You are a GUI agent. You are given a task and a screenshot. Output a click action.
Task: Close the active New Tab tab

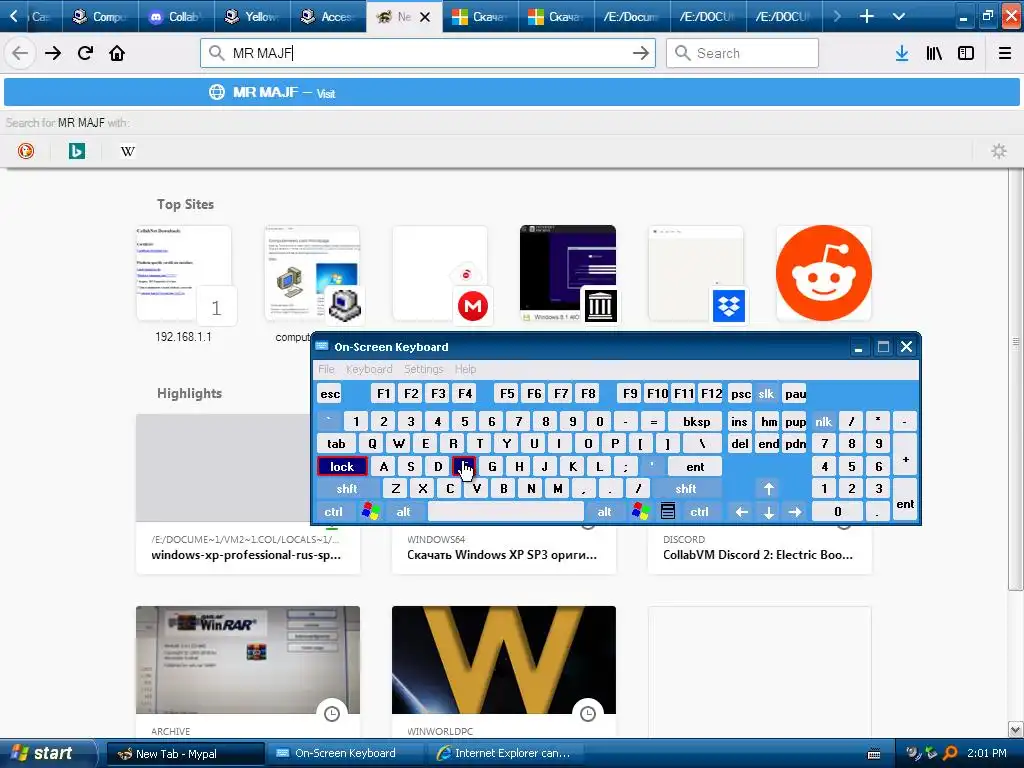point(425,17)
